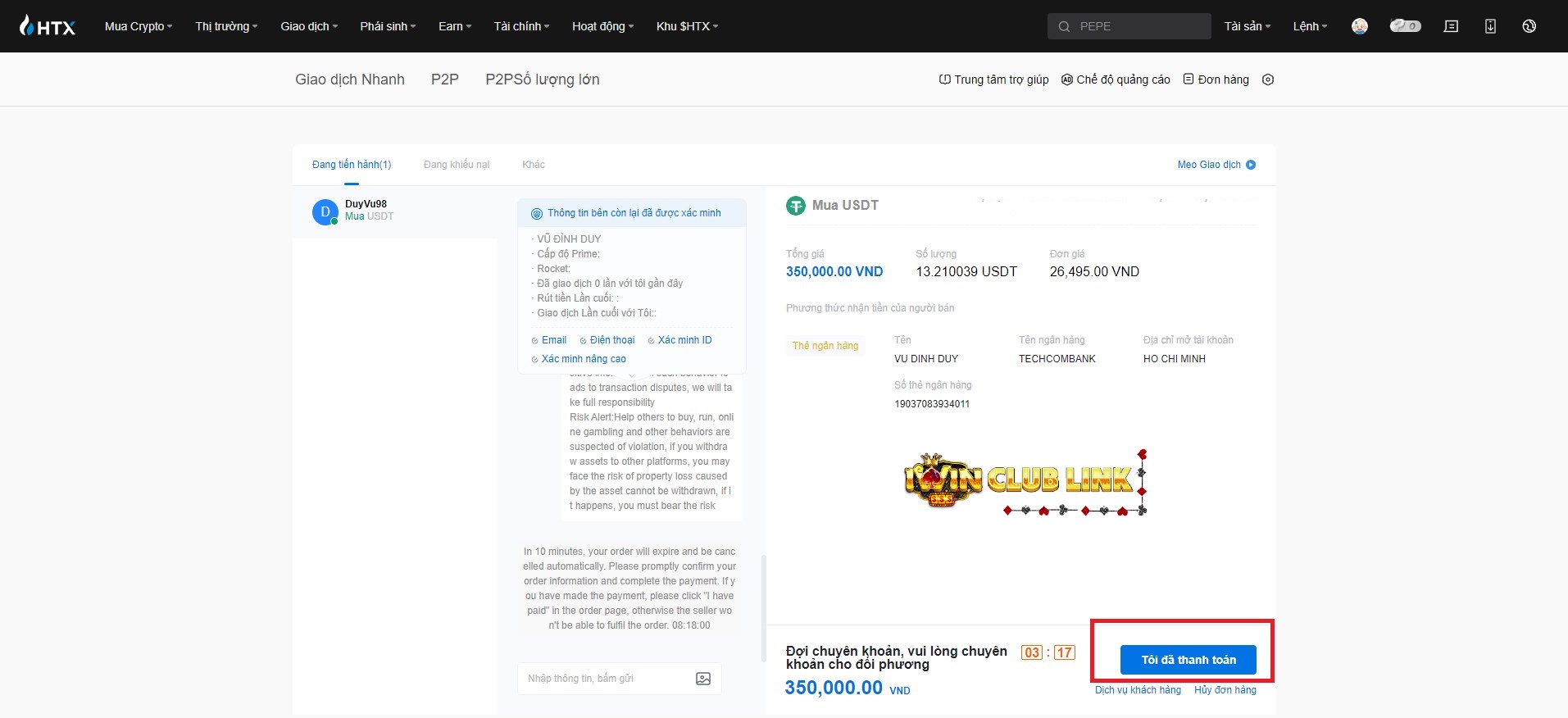Expand the Earn dropdown

tap(455, 26)
